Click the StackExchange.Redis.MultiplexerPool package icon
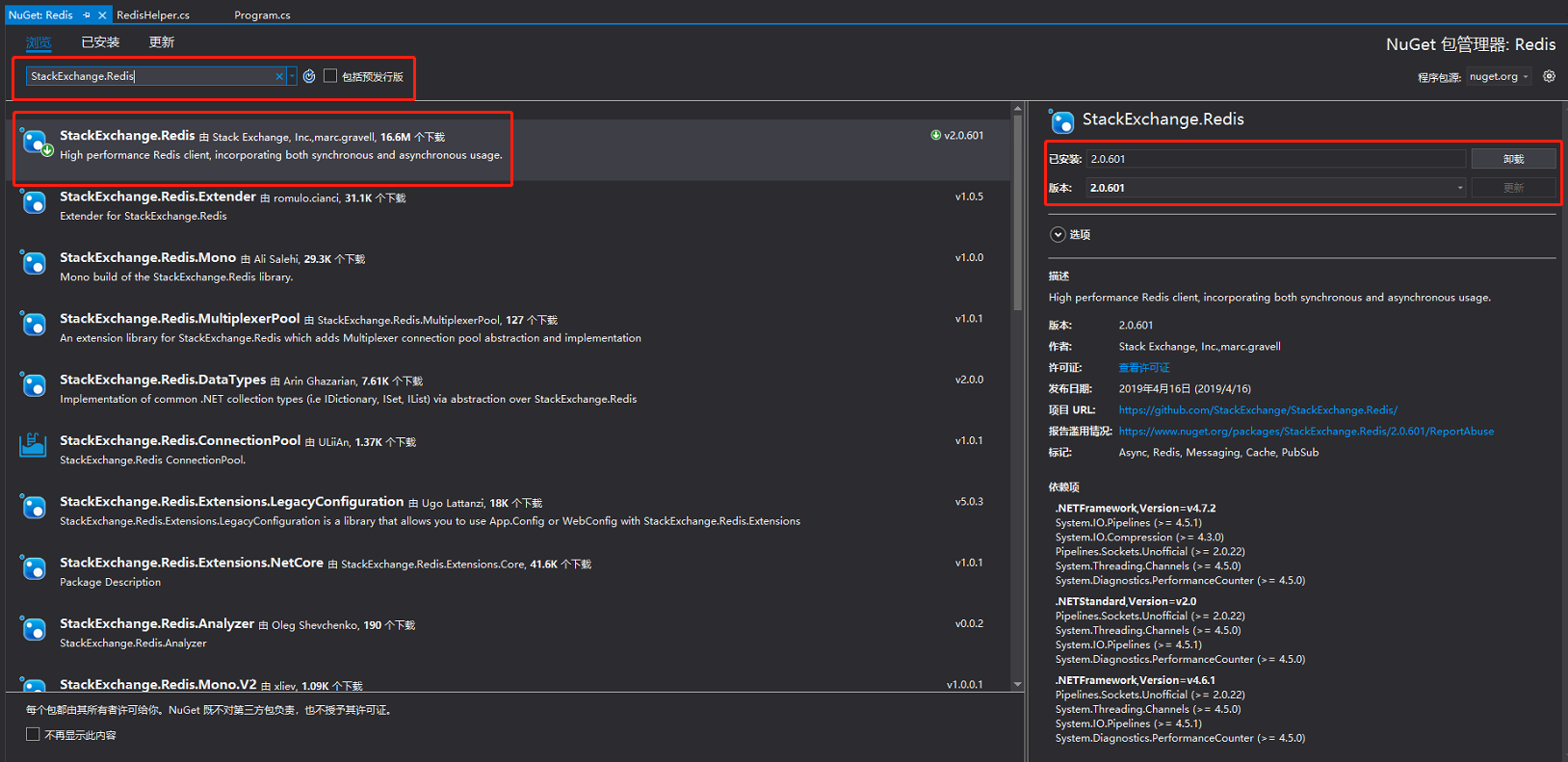The image size is (1568, 762). (x=35, y=326)
